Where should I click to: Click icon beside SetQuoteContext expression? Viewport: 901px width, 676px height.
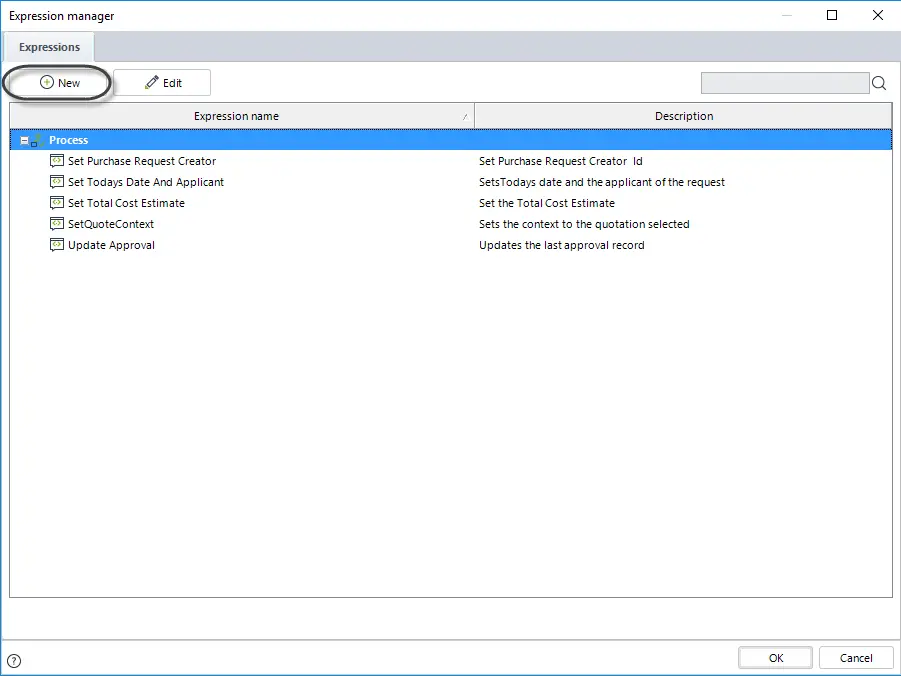pos(56,224)
